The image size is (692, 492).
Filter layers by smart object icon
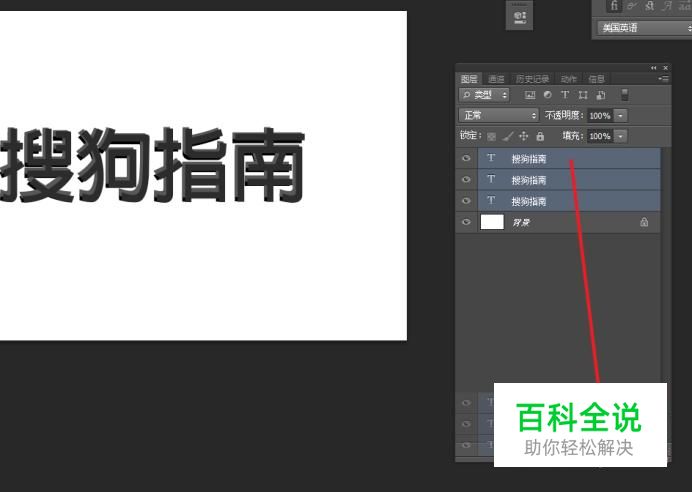click(x=601, y=95)
